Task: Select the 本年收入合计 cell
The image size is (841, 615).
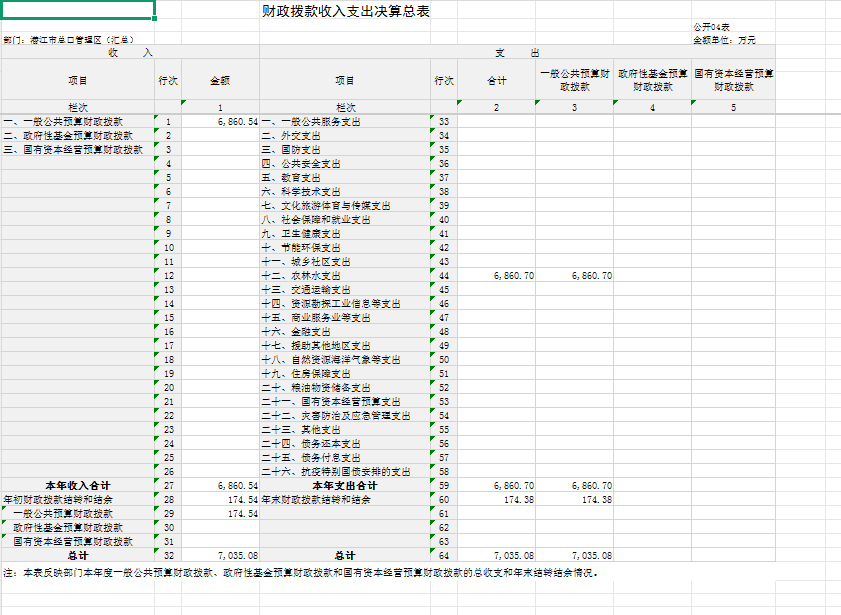Action: pyautogui.click(x=78, y=486)
